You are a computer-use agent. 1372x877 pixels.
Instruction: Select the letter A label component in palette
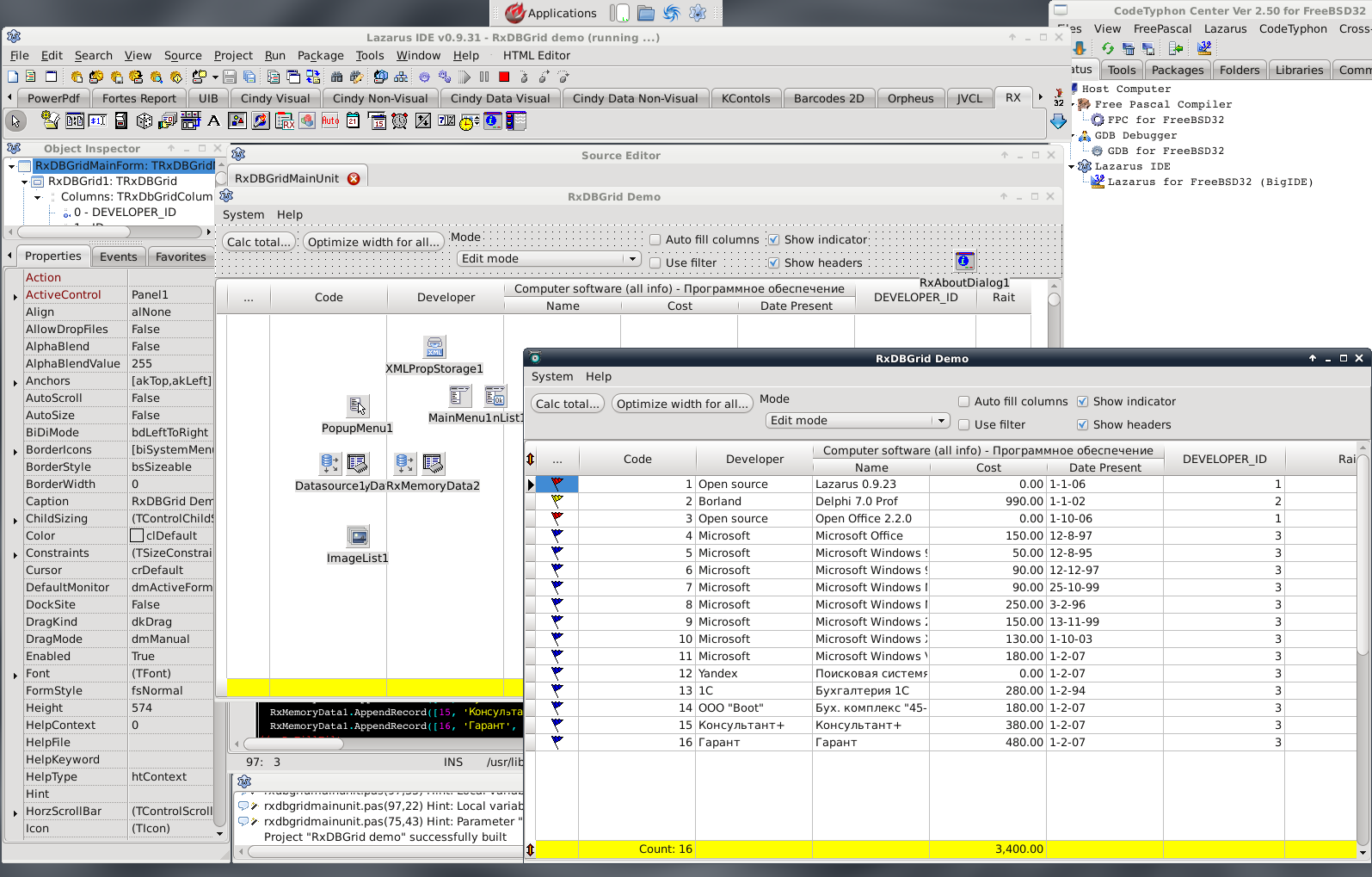(x=213, y=121)
